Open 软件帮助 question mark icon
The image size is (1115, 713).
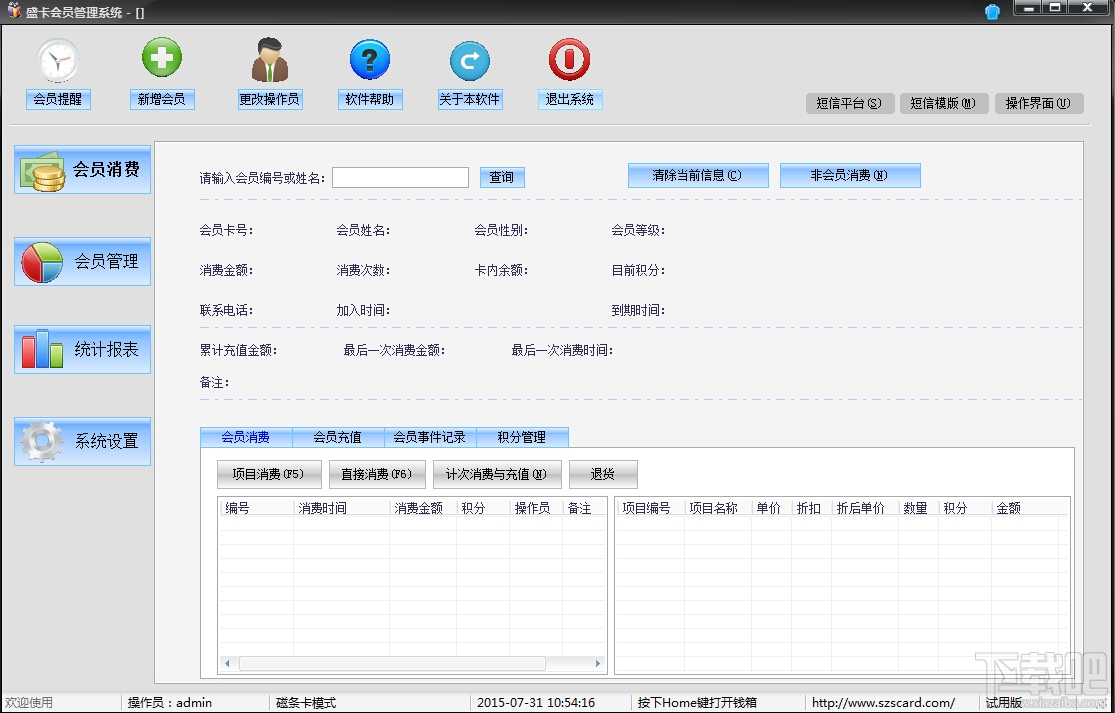(370, 60)
